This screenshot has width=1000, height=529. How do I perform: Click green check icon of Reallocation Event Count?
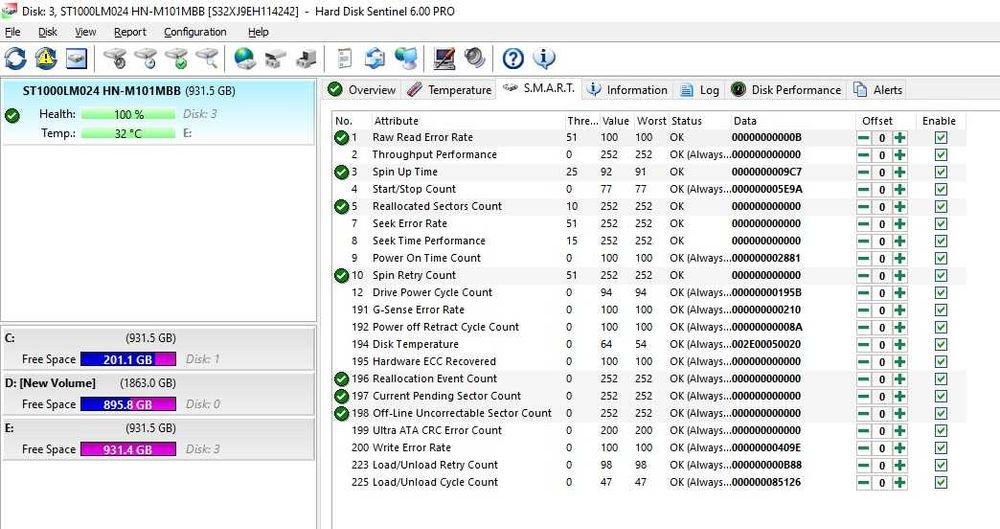tap(341, 378)
